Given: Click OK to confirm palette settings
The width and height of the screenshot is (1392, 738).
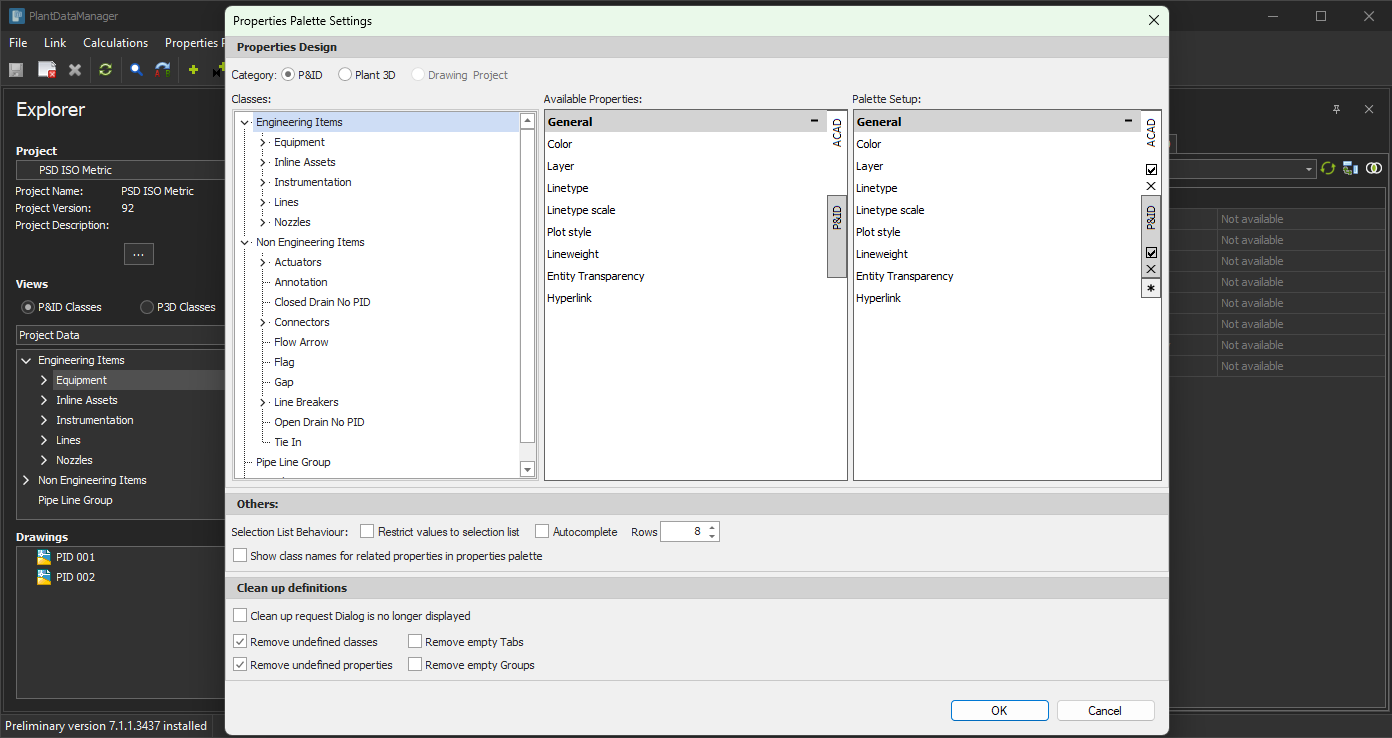Looking at the screenshot, I should [999, 710].
